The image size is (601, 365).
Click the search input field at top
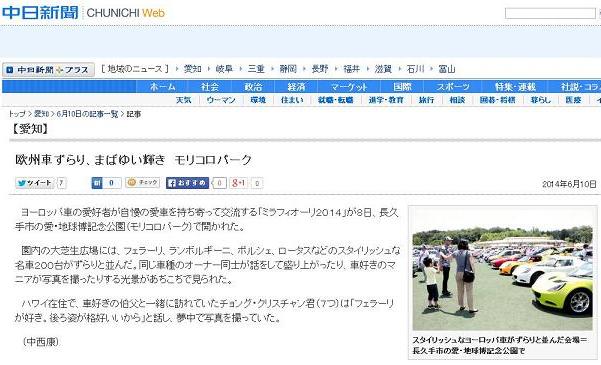coord(550,13)
